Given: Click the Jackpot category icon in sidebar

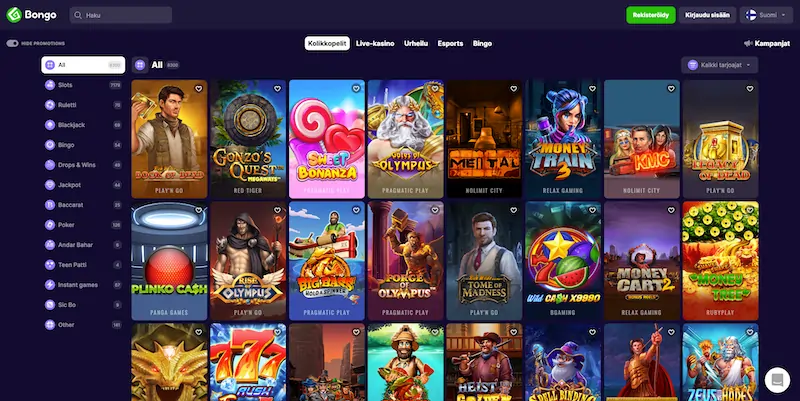Looking at the screenshot, I should (x=50, y=185).
